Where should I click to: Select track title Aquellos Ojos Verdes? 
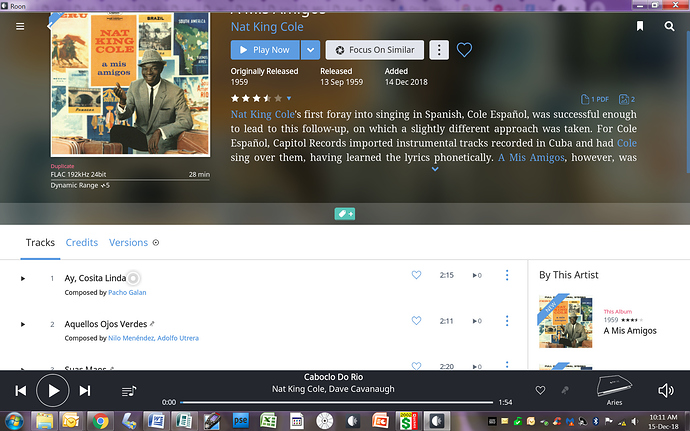coord(106,324)
